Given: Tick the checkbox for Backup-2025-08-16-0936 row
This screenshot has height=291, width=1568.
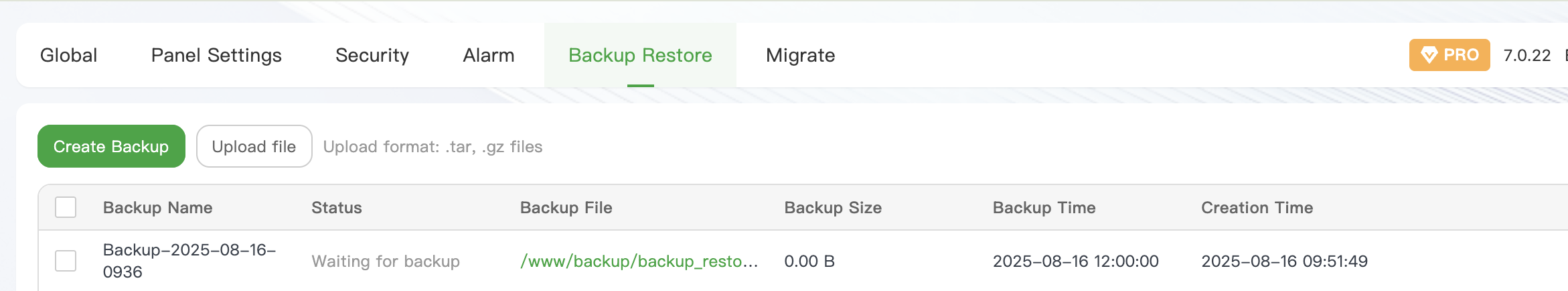Looking at the screenshot, I should tap(66, 261).
